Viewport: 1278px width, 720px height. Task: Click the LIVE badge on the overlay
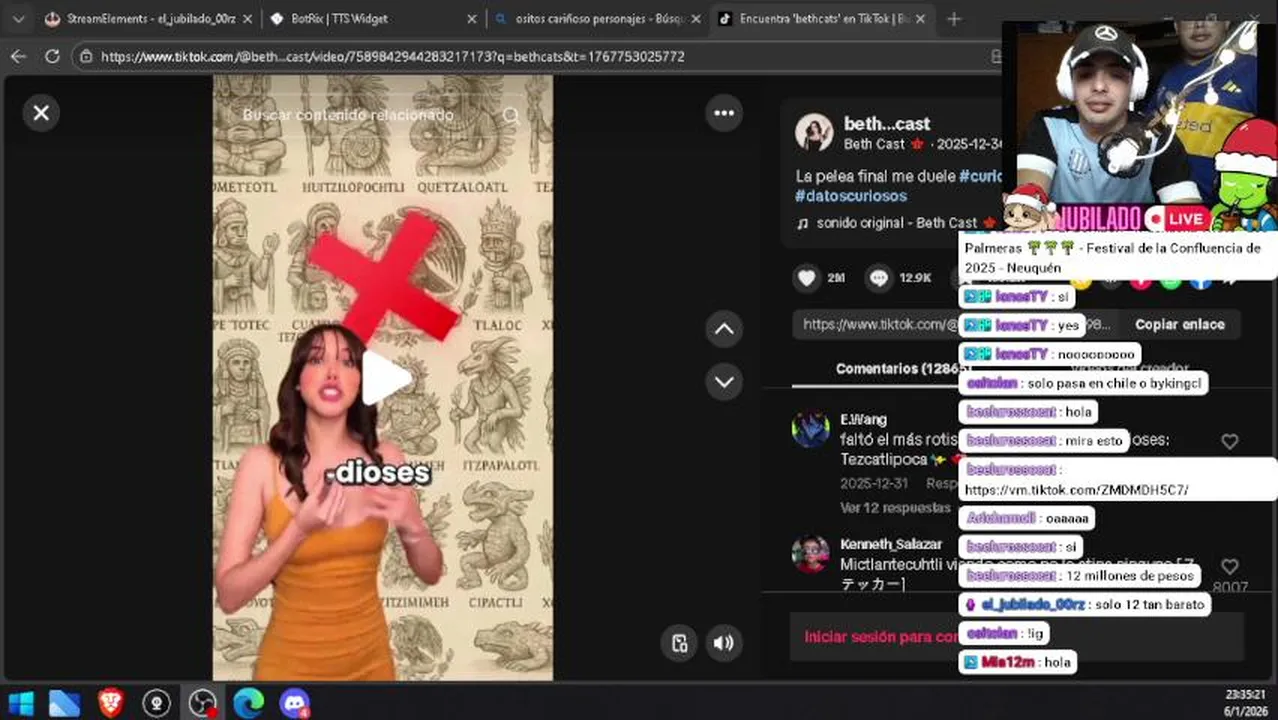click(x=1176, y=218)
